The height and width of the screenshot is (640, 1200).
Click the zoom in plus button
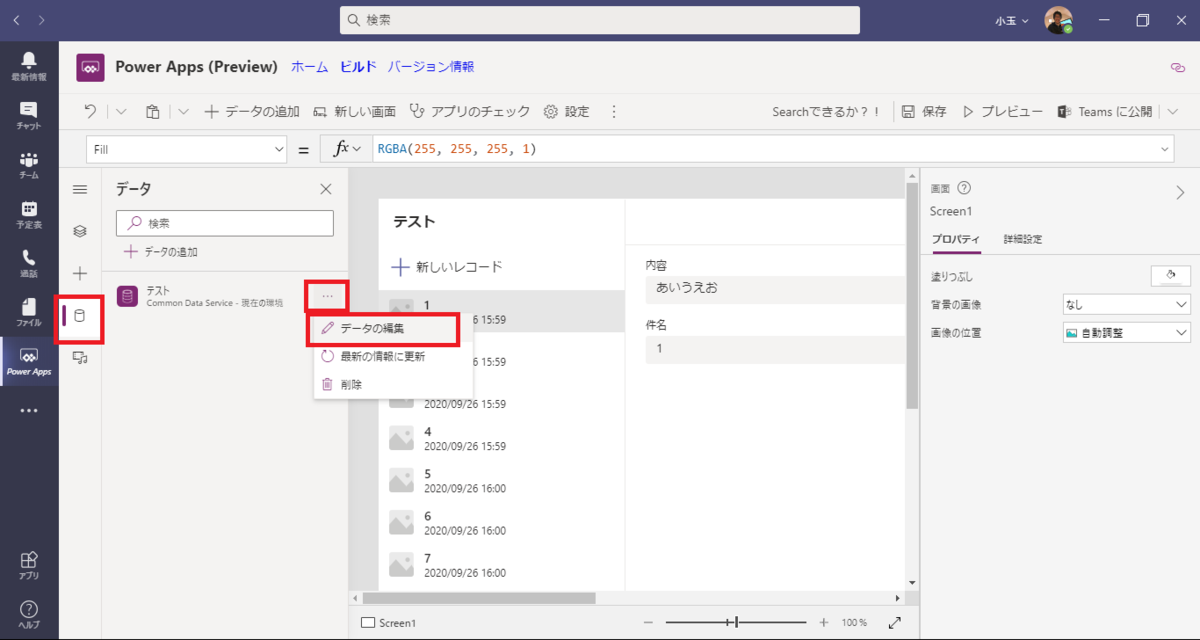coord(823,622)
